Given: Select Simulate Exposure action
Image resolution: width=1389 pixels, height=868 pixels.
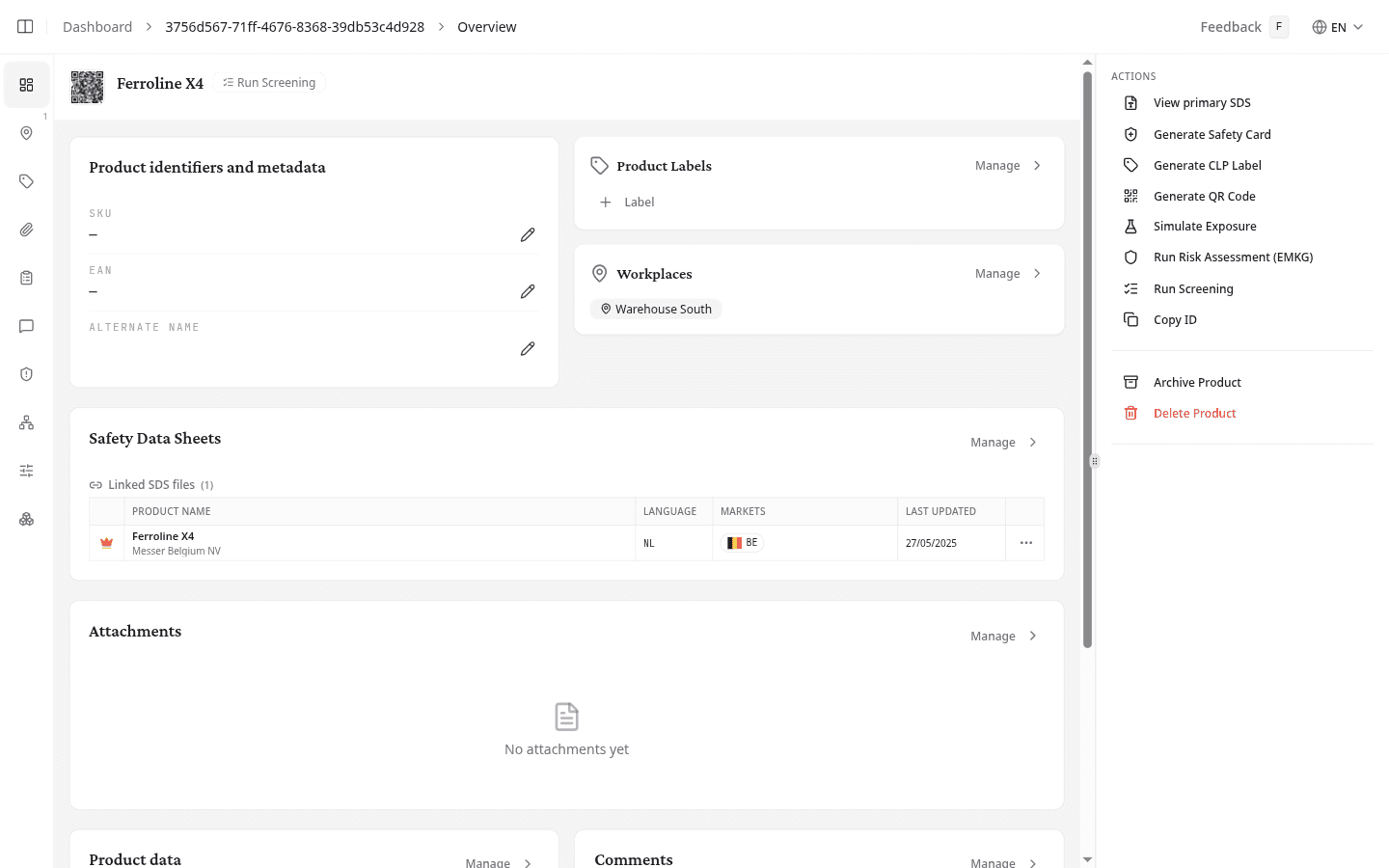Looking at the screenshot, I should (x=1205, y=227).
